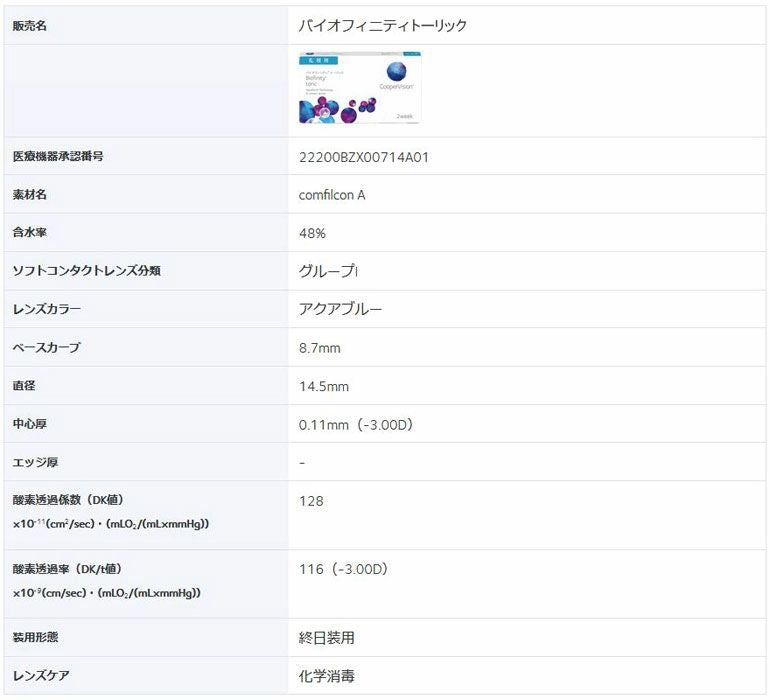Click the 販売名 row label
This screenshot has height=700, width=770.
tap(30, 25)
